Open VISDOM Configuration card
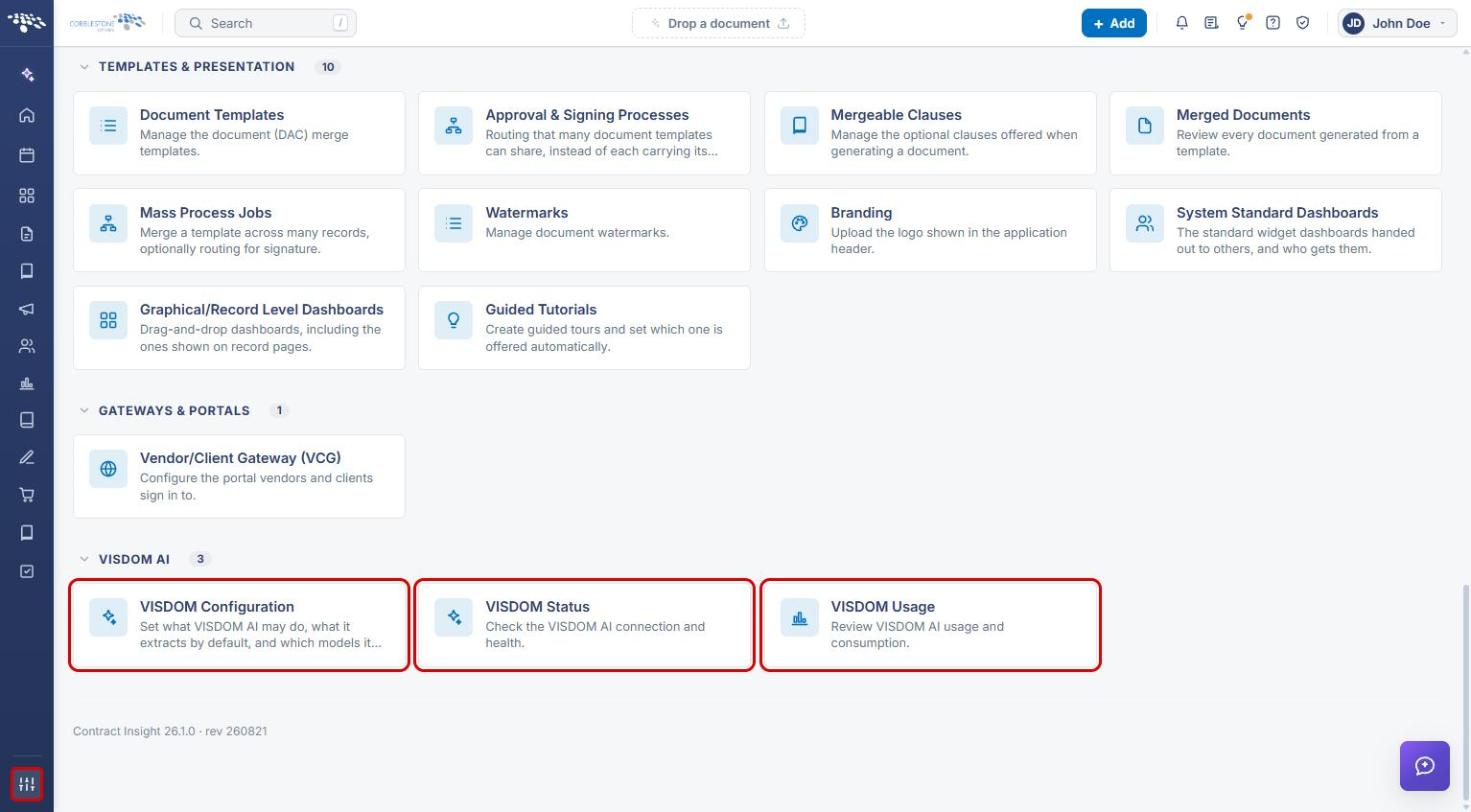 [x=239, y=625]
